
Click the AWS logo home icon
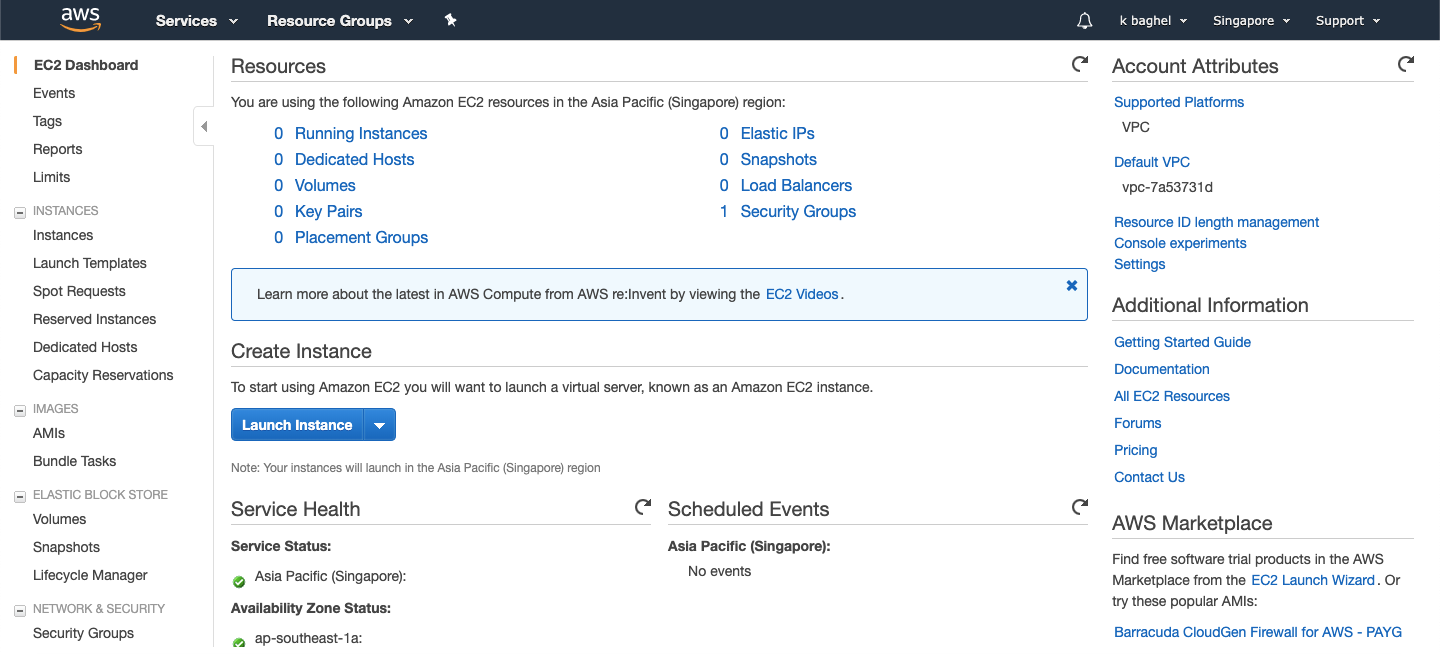80,18
